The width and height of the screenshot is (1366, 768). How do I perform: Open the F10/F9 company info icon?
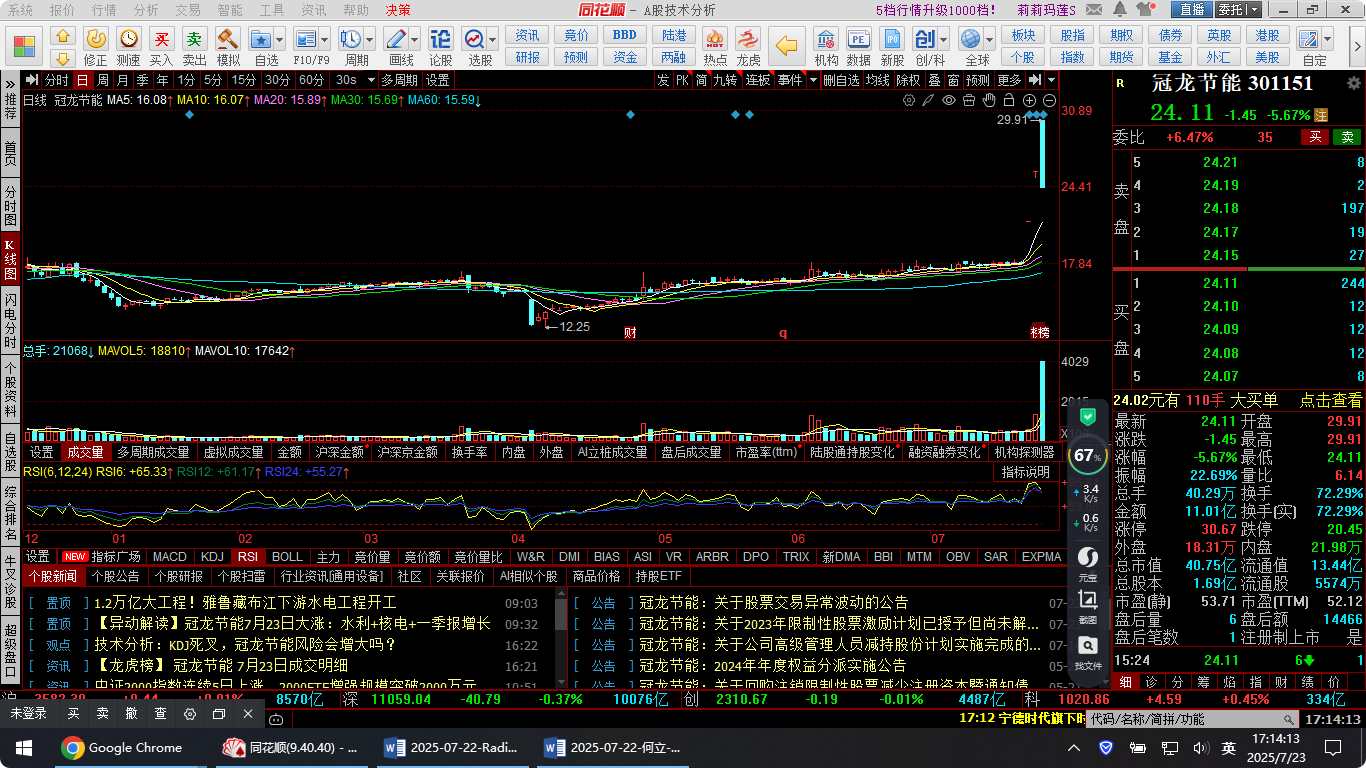(x=305, y=39)
